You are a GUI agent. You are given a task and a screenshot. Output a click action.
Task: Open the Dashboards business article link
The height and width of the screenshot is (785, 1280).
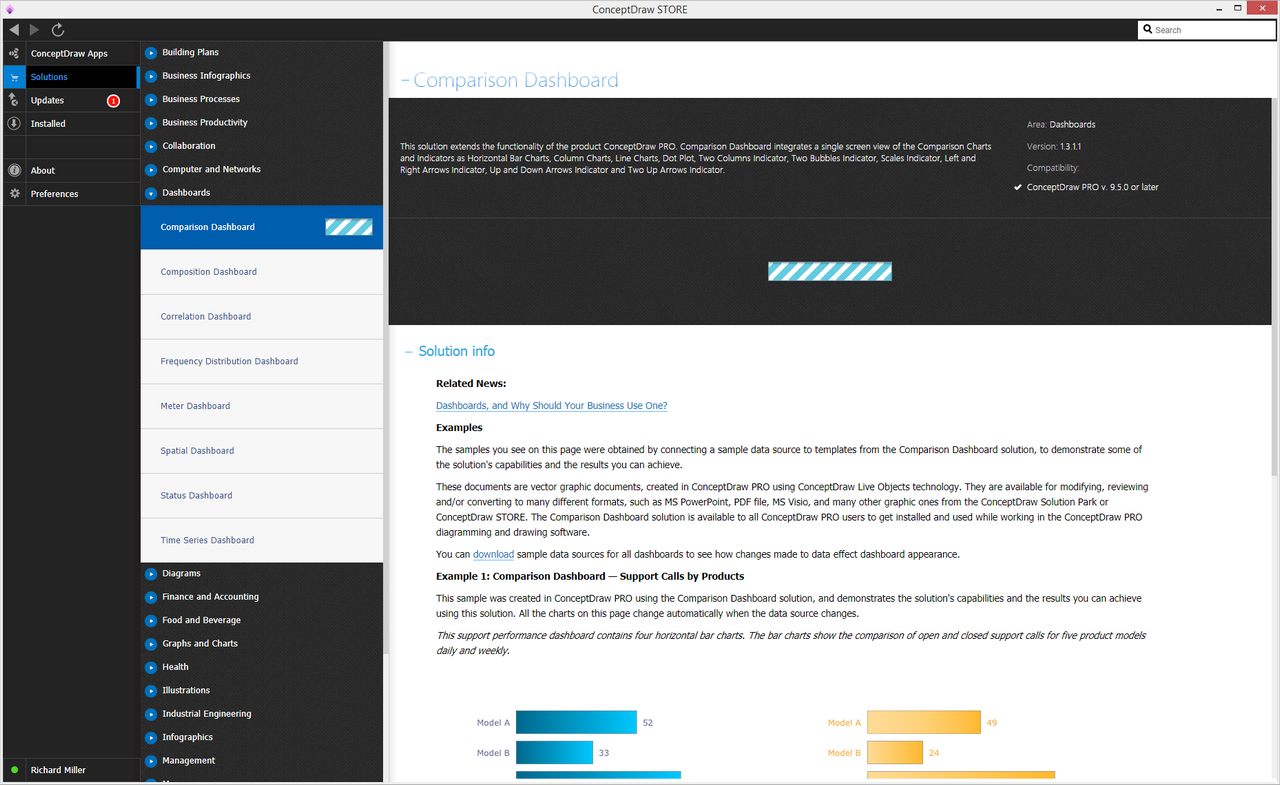pos(551,406)
